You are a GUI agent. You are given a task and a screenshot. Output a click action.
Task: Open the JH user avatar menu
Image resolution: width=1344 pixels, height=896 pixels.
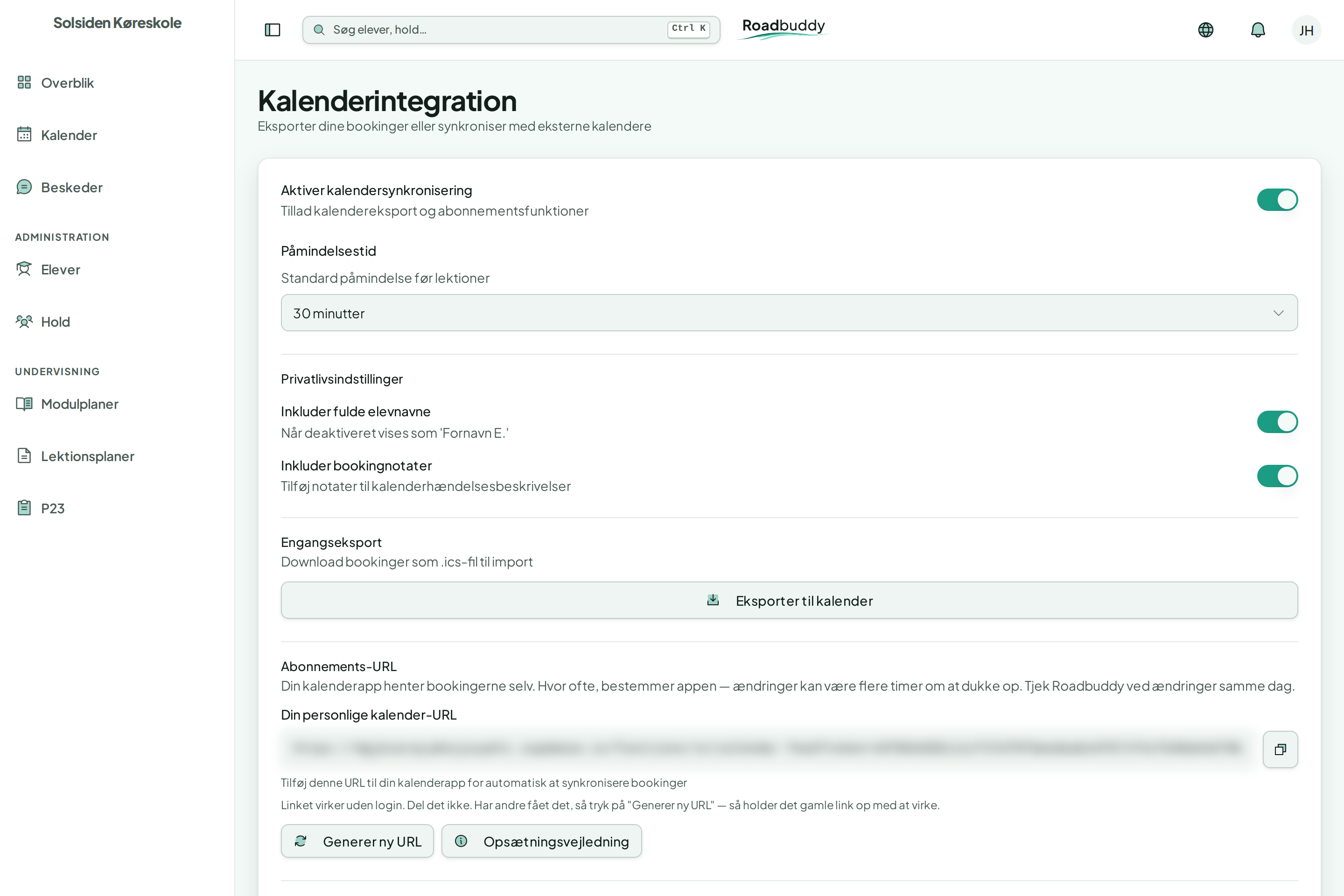[1306, 30]
